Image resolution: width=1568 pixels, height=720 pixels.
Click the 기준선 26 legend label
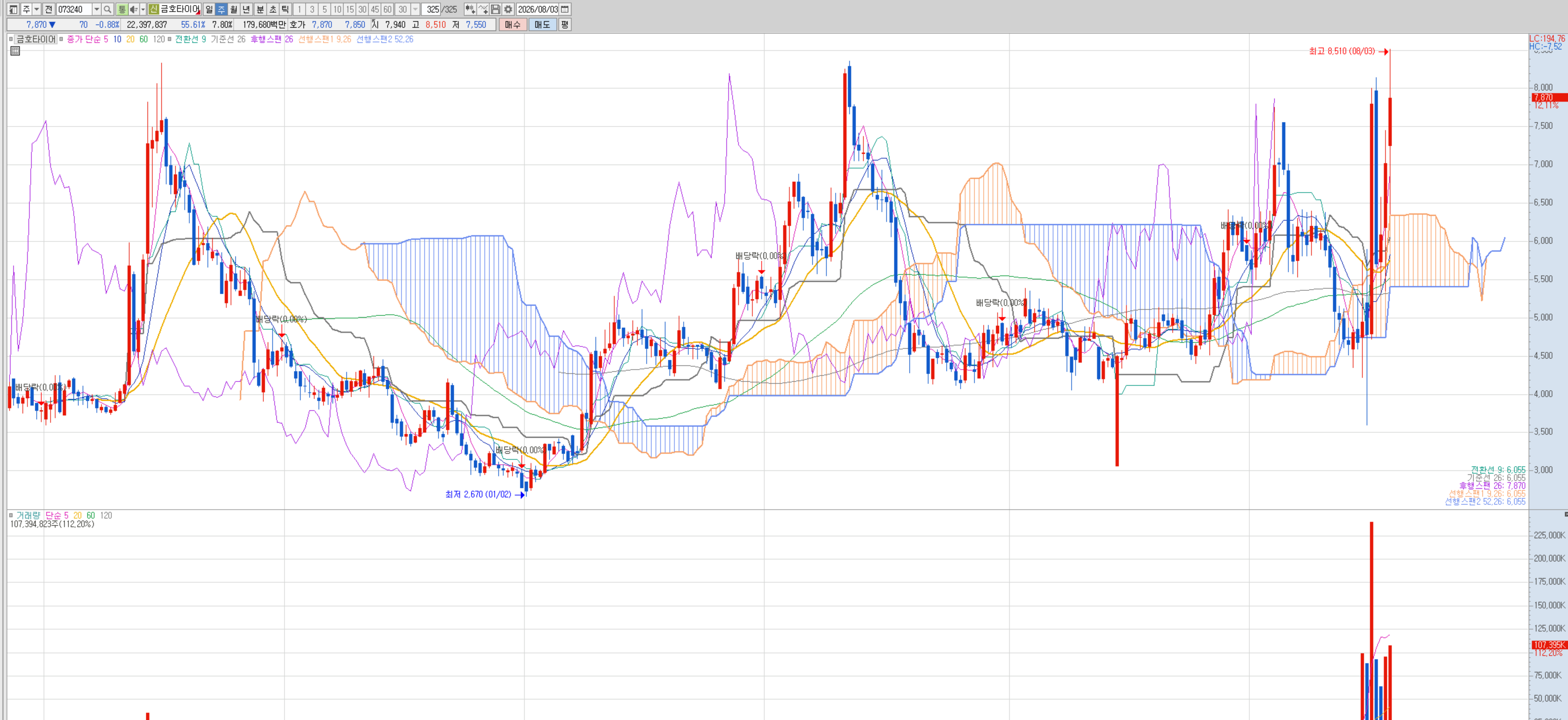coord(228,39)
